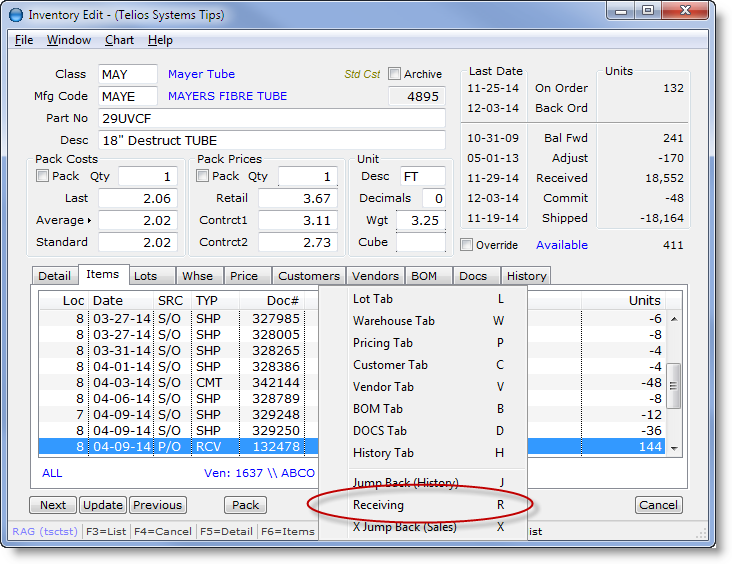Toggle the Archive checkbox

pyautogui.click(x=395, y=74)
